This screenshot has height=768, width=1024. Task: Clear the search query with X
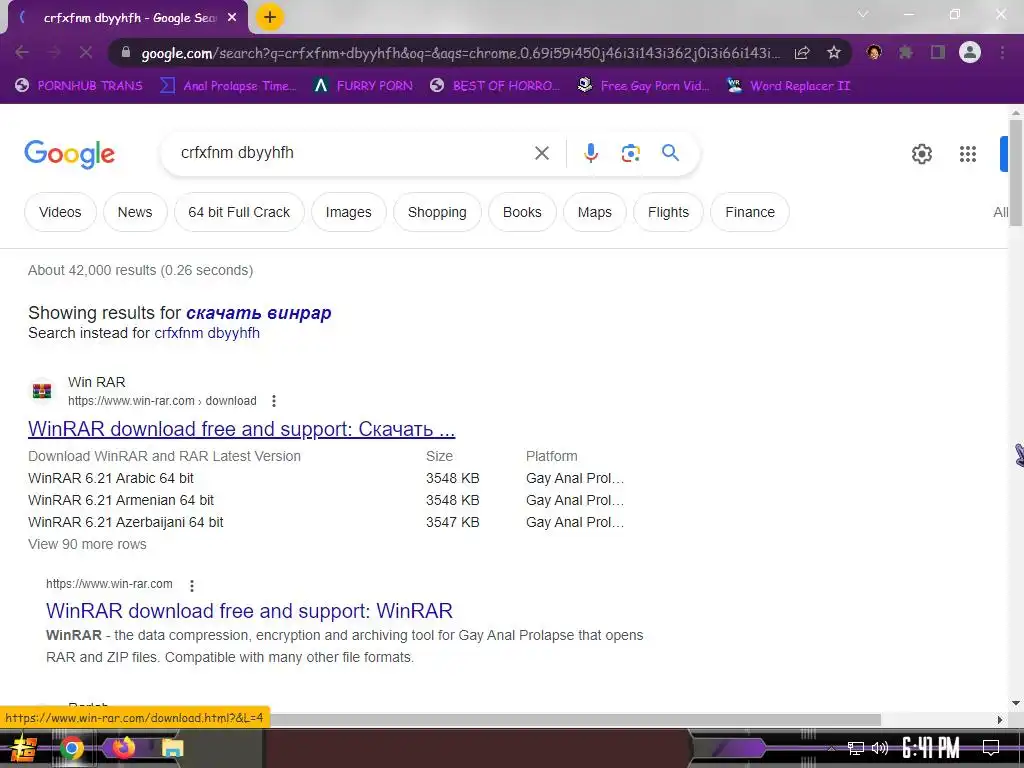pyautogui.click(x=541, y=153)
